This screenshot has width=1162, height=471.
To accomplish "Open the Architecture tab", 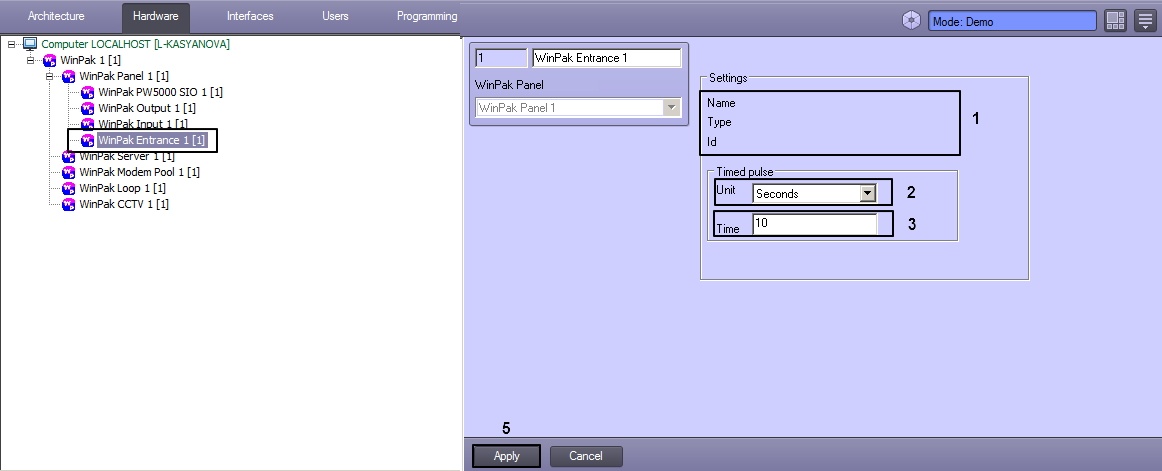I will (x=56, y=16).
